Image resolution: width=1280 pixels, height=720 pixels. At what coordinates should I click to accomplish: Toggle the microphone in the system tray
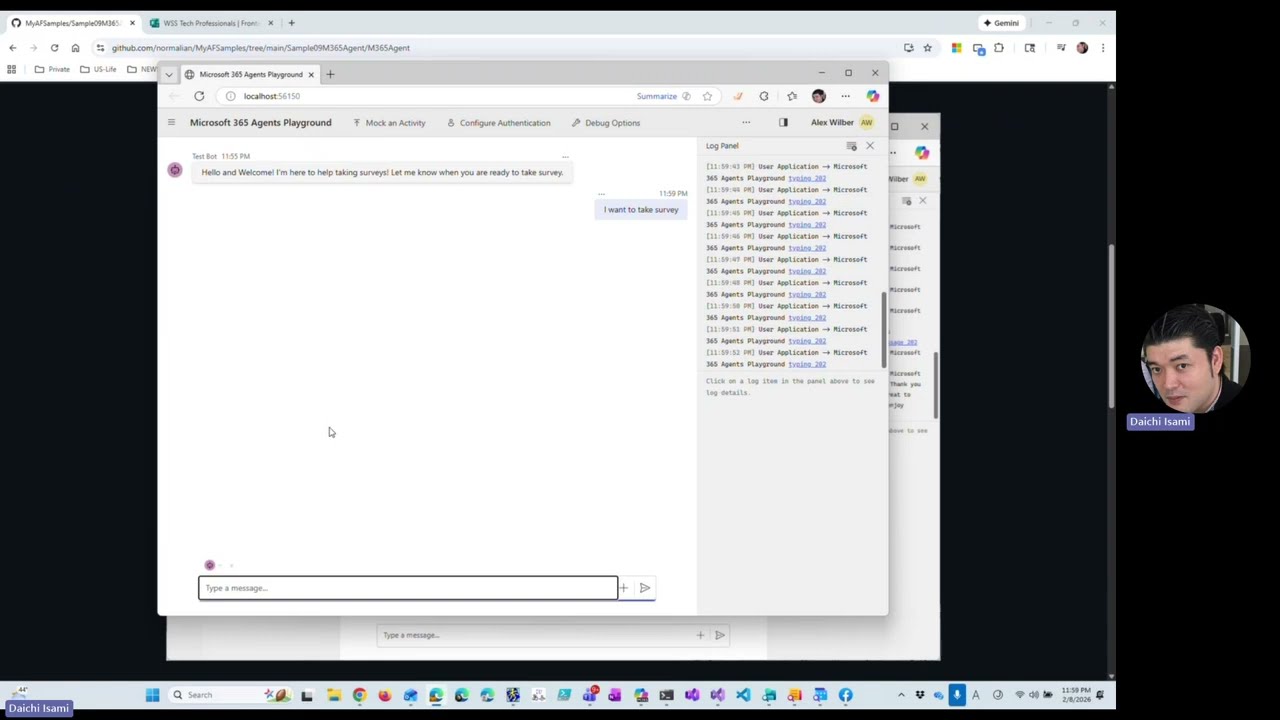tap(957, 695)
